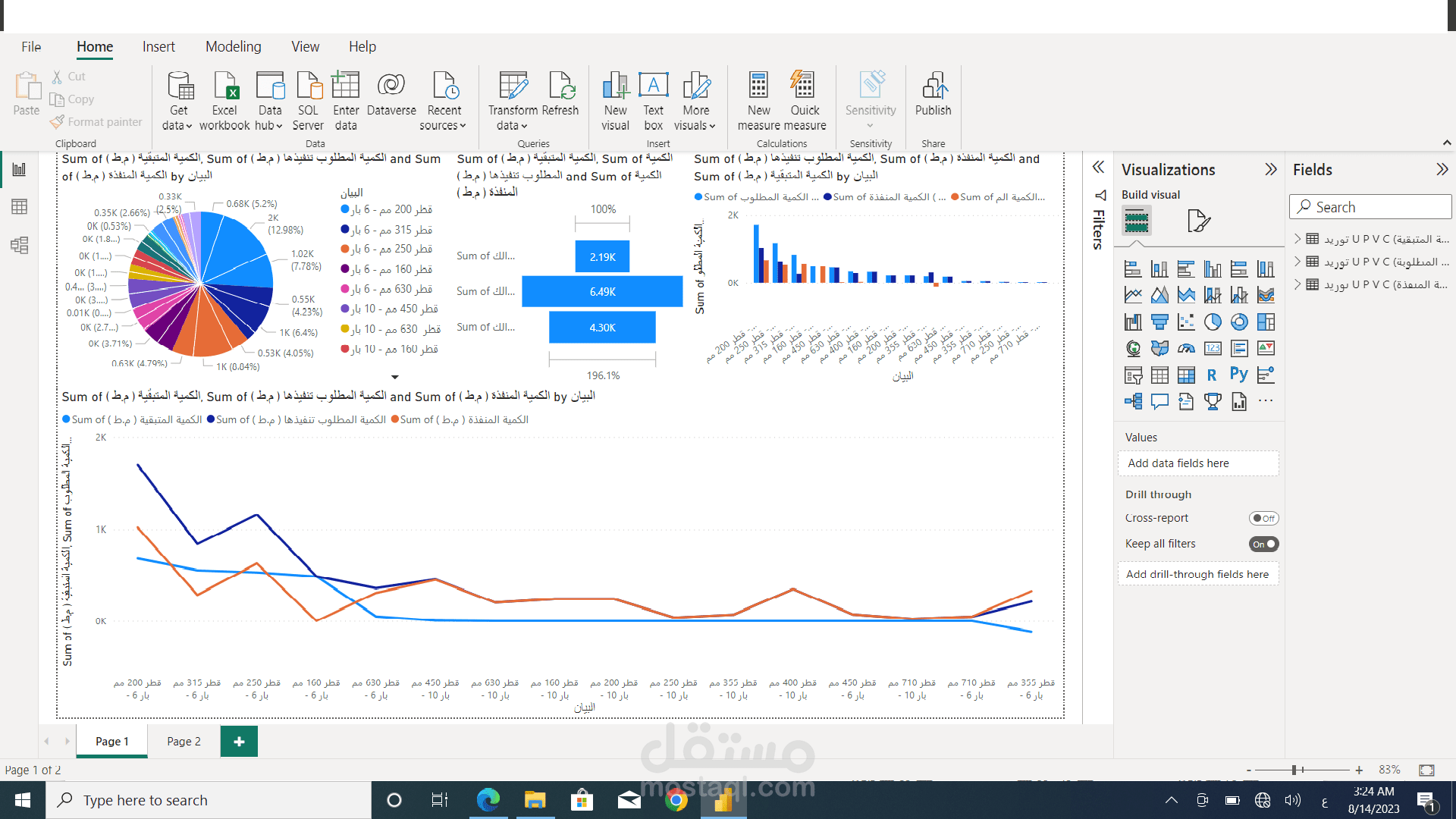Switch to Data view in left sidebar
This screenshot has width=1456, height=819.
click(20, 207)
